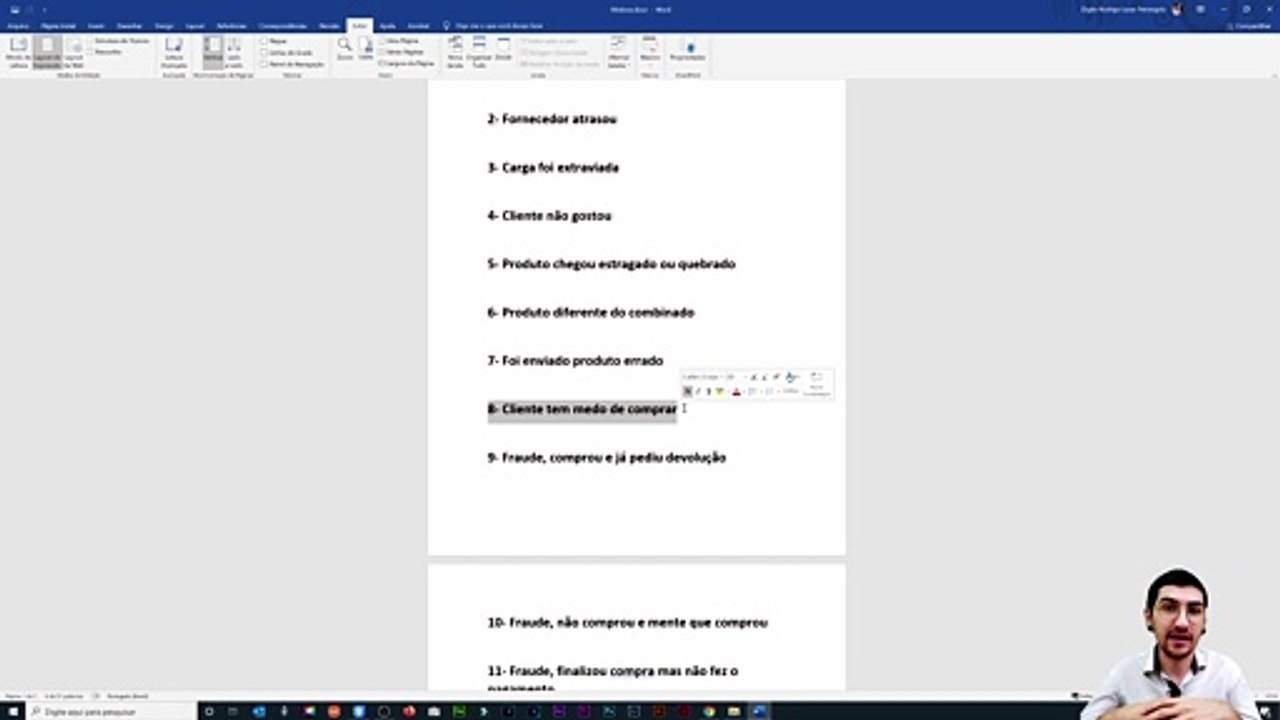1280x720 pixels.
Task: Switch to Layout da Web view
Action: pos(74,52)
